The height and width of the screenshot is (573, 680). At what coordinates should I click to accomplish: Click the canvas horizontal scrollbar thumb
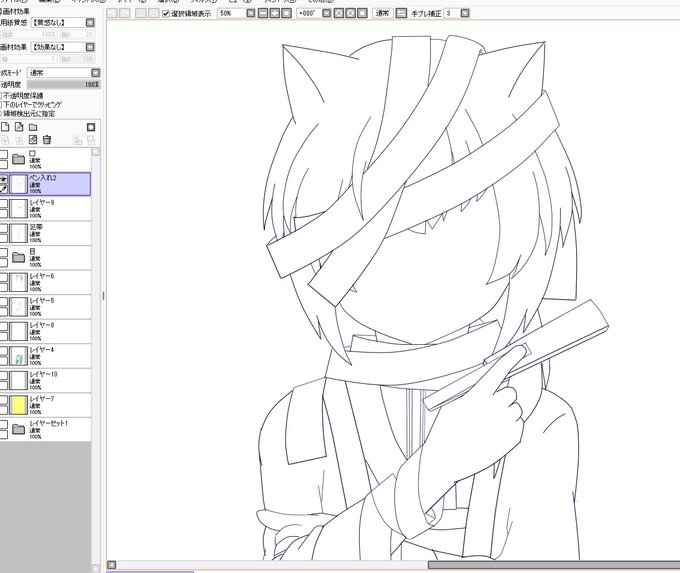[554, 565]
